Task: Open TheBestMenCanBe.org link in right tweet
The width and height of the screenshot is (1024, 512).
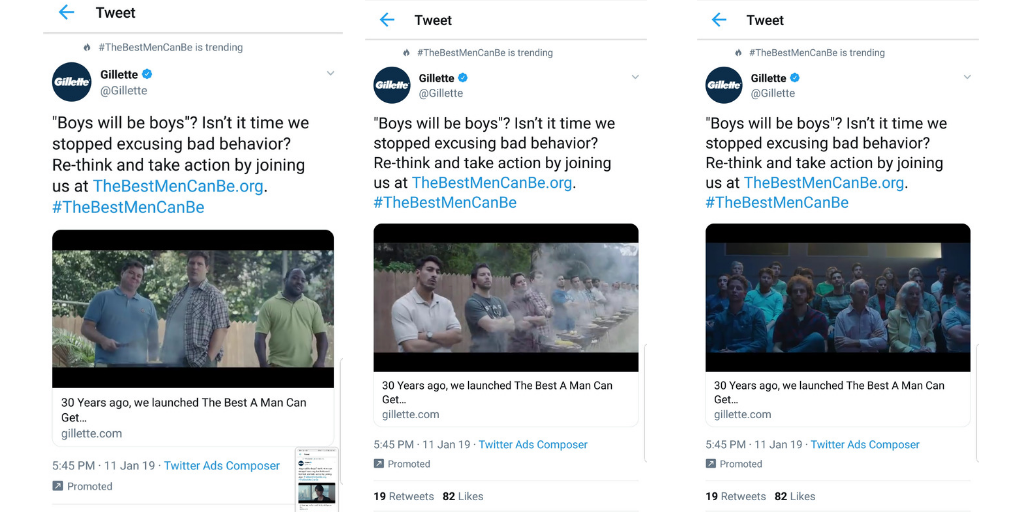Action: (824, 183)
